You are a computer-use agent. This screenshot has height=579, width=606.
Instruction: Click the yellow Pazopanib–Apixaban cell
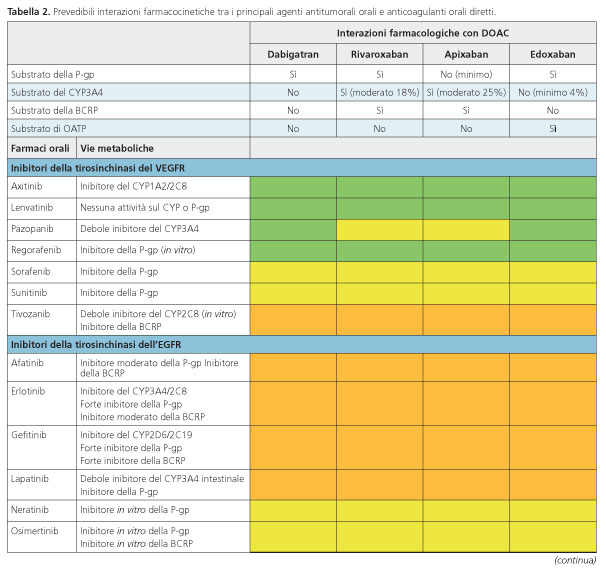(466, 230)
